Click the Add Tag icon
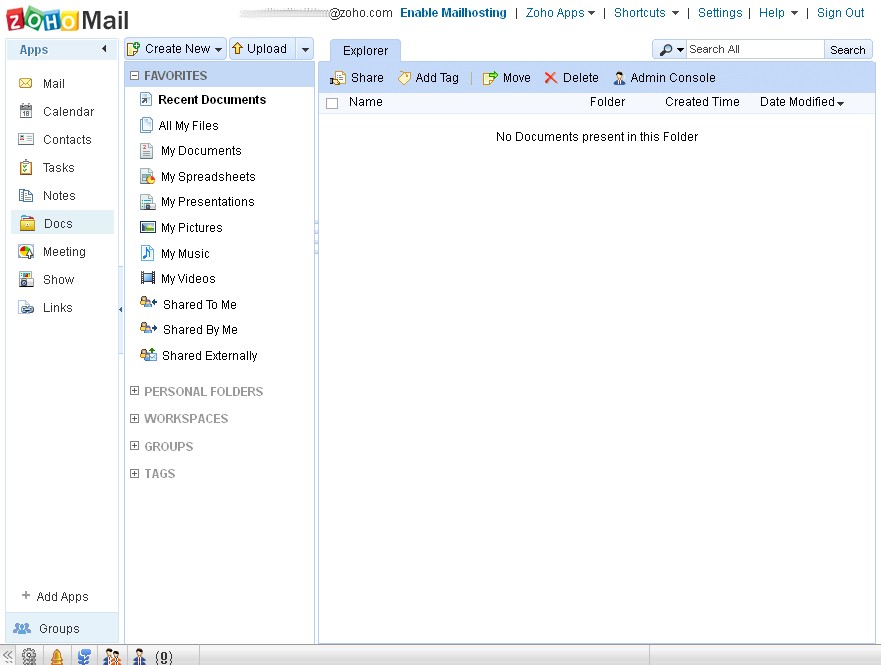 tap(404, 78)
